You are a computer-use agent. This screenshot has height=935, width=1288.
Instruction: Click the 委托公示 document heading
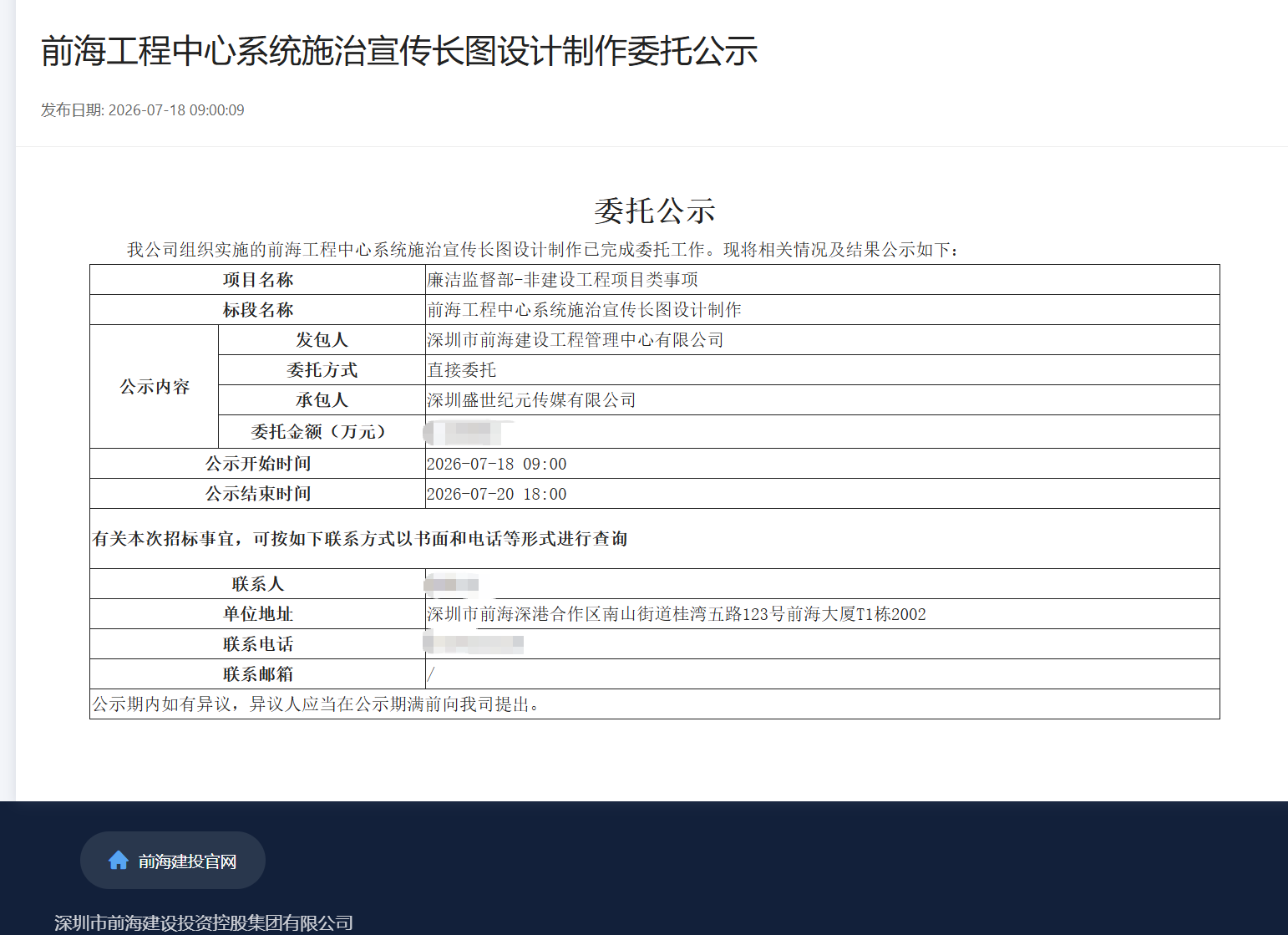coord(655,211)
